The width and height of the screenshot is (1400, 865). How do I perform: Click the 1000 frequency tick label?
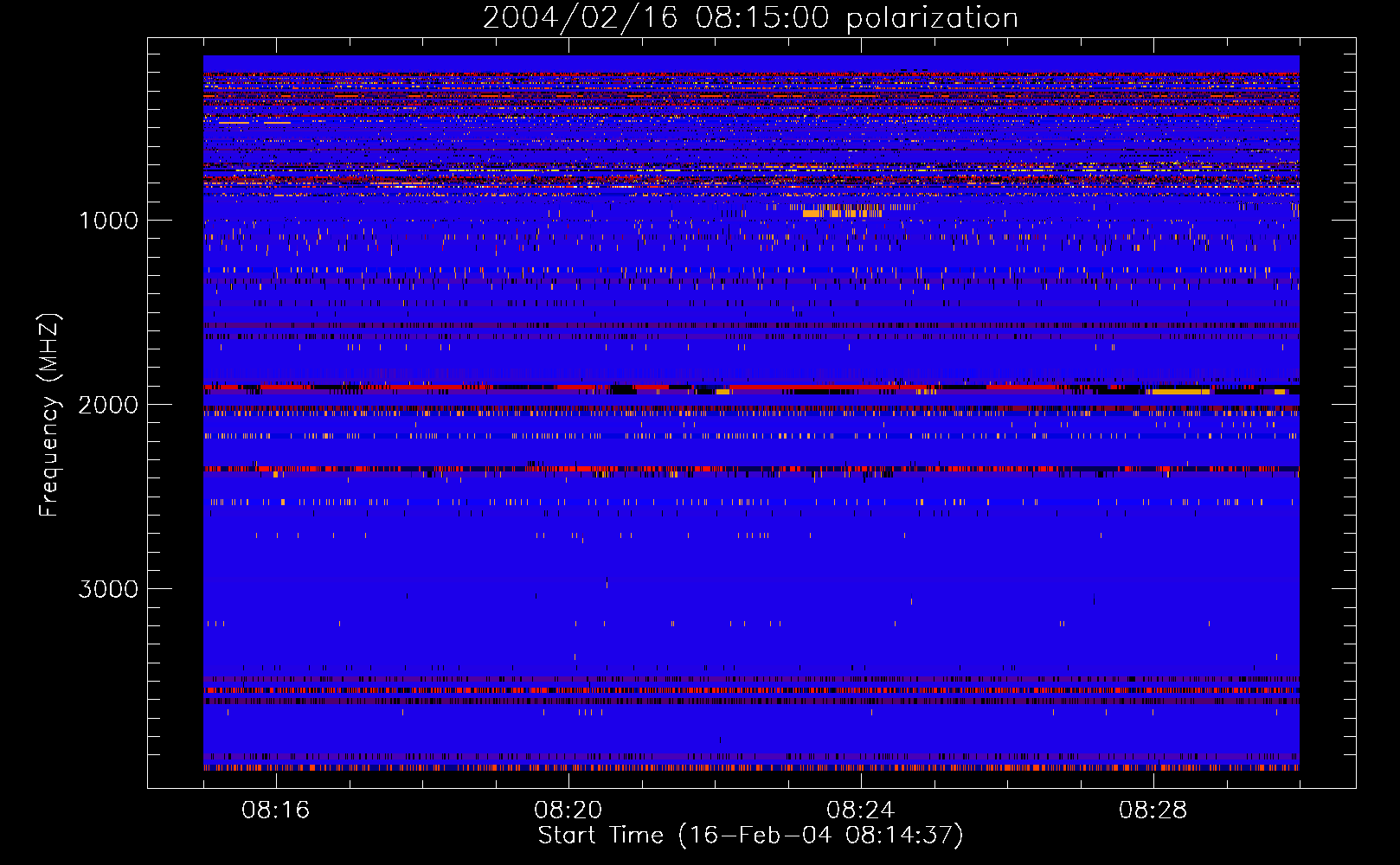click(109, 221)
